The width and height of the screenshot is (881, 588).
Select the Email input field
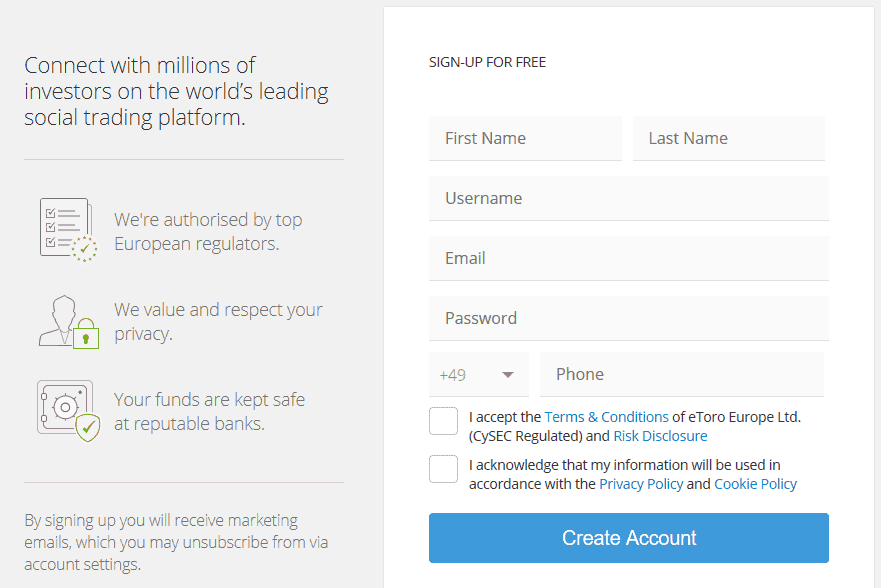[629, 258]
